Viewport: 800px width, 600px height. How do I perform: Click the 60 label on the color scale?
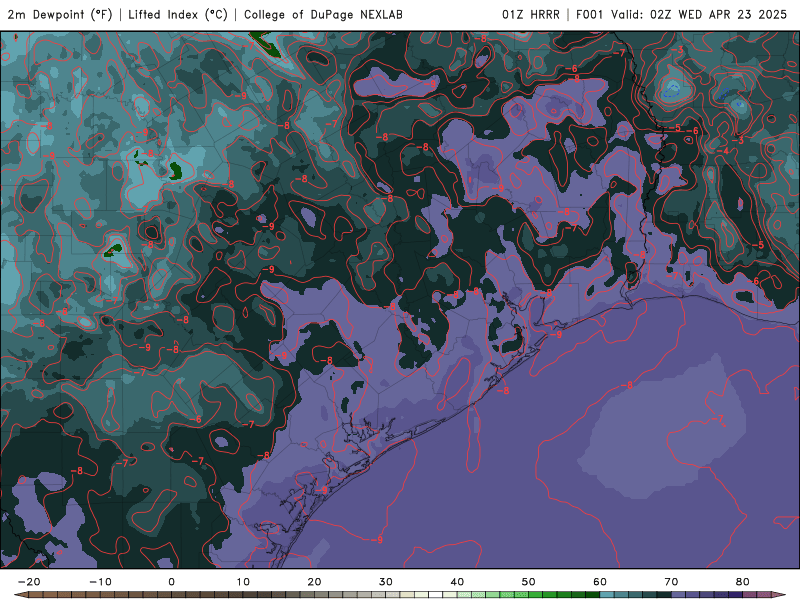[x=600, y=582]
